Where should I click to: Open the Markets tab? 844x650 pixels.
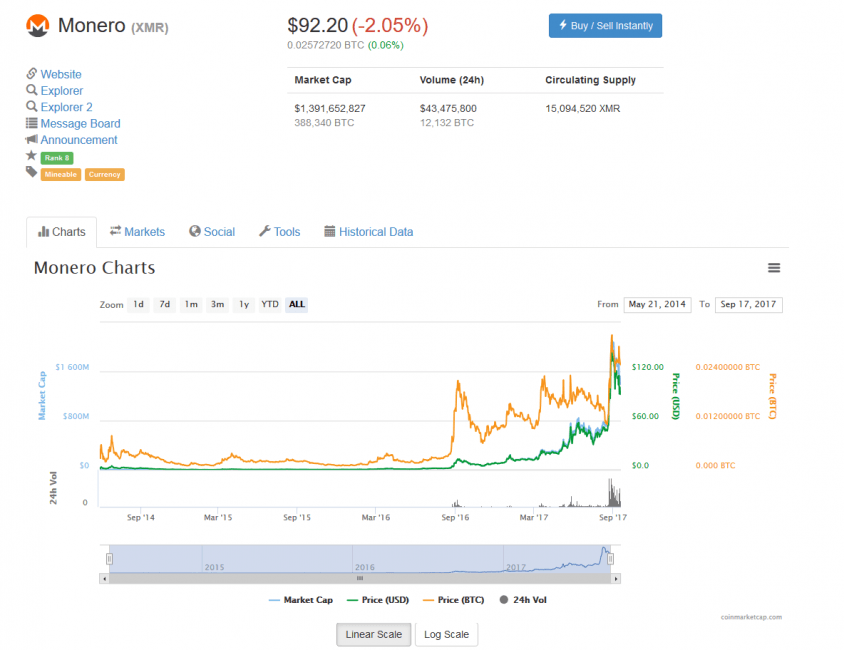coord(137,232)
